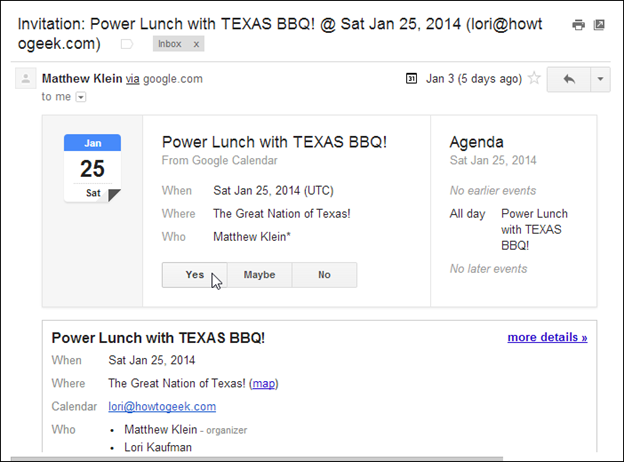Star this invitation email

coord(534,78)
